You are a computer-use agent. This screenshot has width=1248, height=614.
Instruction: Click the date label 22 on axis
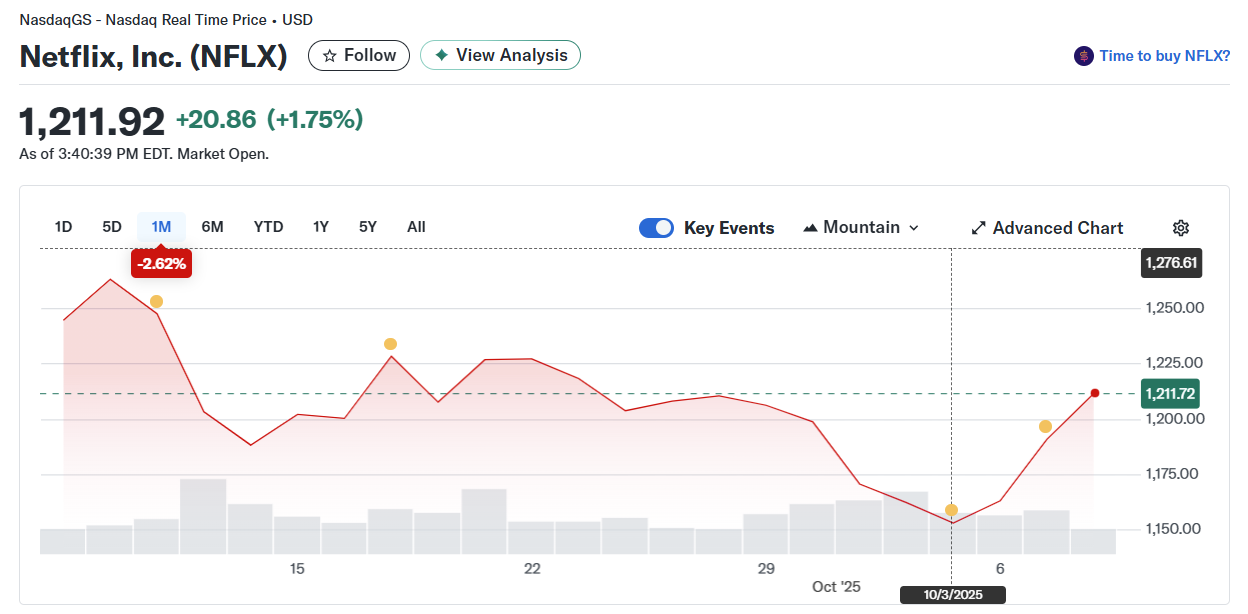point(532,569)
